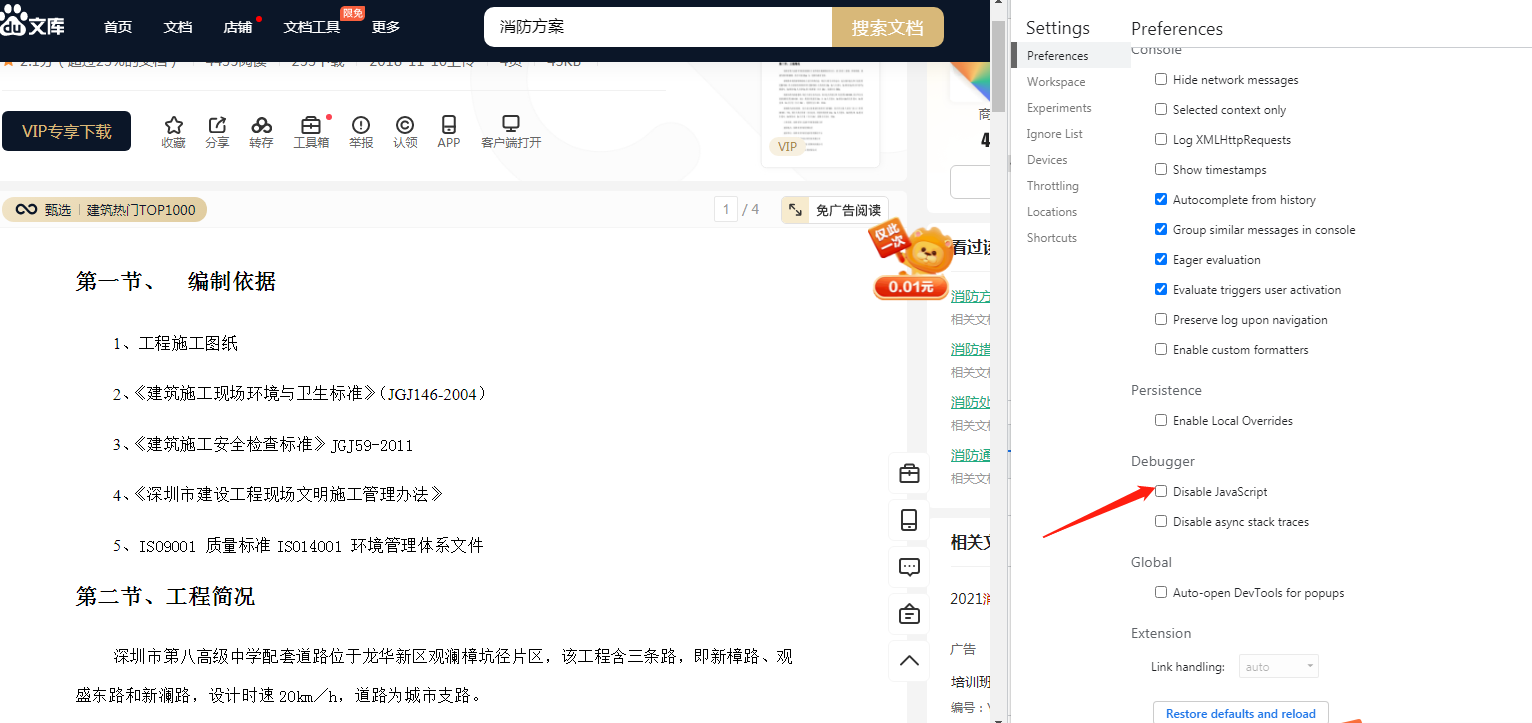The width and height of the screenshot is (1532, 723).
Task: Enable Log XMLHttpRequests checkbox
Action: pos(1161,139)
